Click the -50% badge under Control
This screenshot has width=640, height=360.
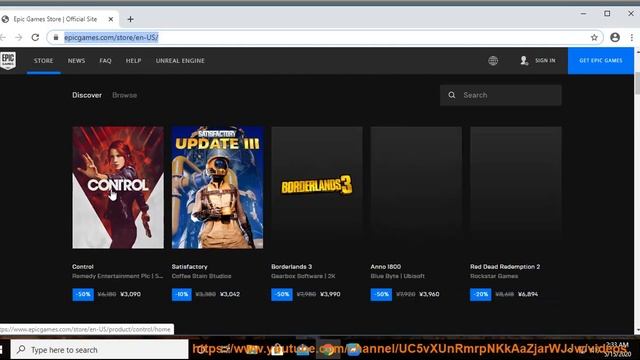point(83,294)
